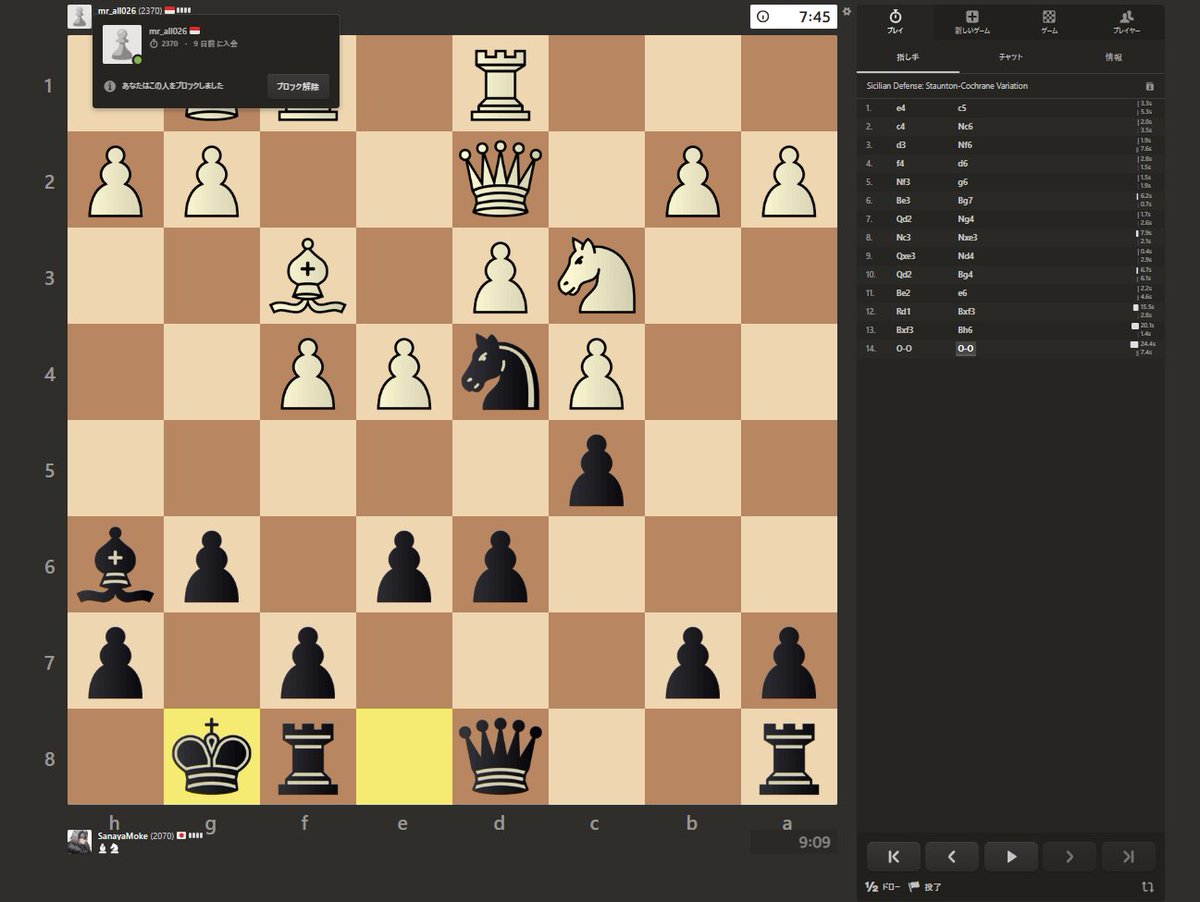Open the board settings gear icon
1200x902 pixels.
(x=847, y=12)
